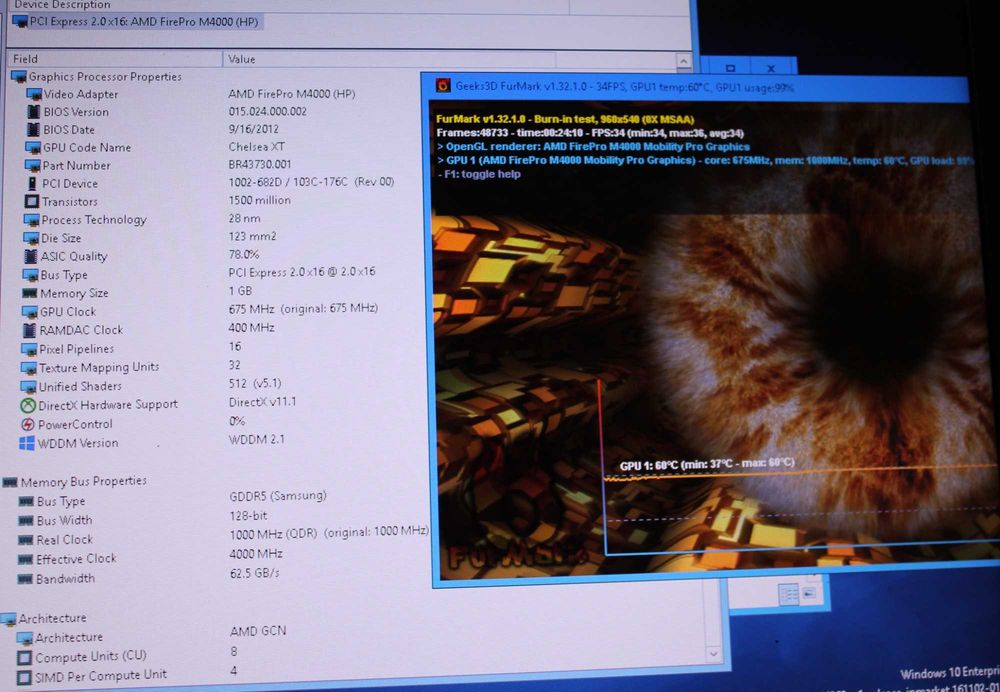Image resolution: width=1000 pixels, height=692 pixels.
Task: Click the Compute Units (CU) row icon
Action: click(x=24, y=658)
